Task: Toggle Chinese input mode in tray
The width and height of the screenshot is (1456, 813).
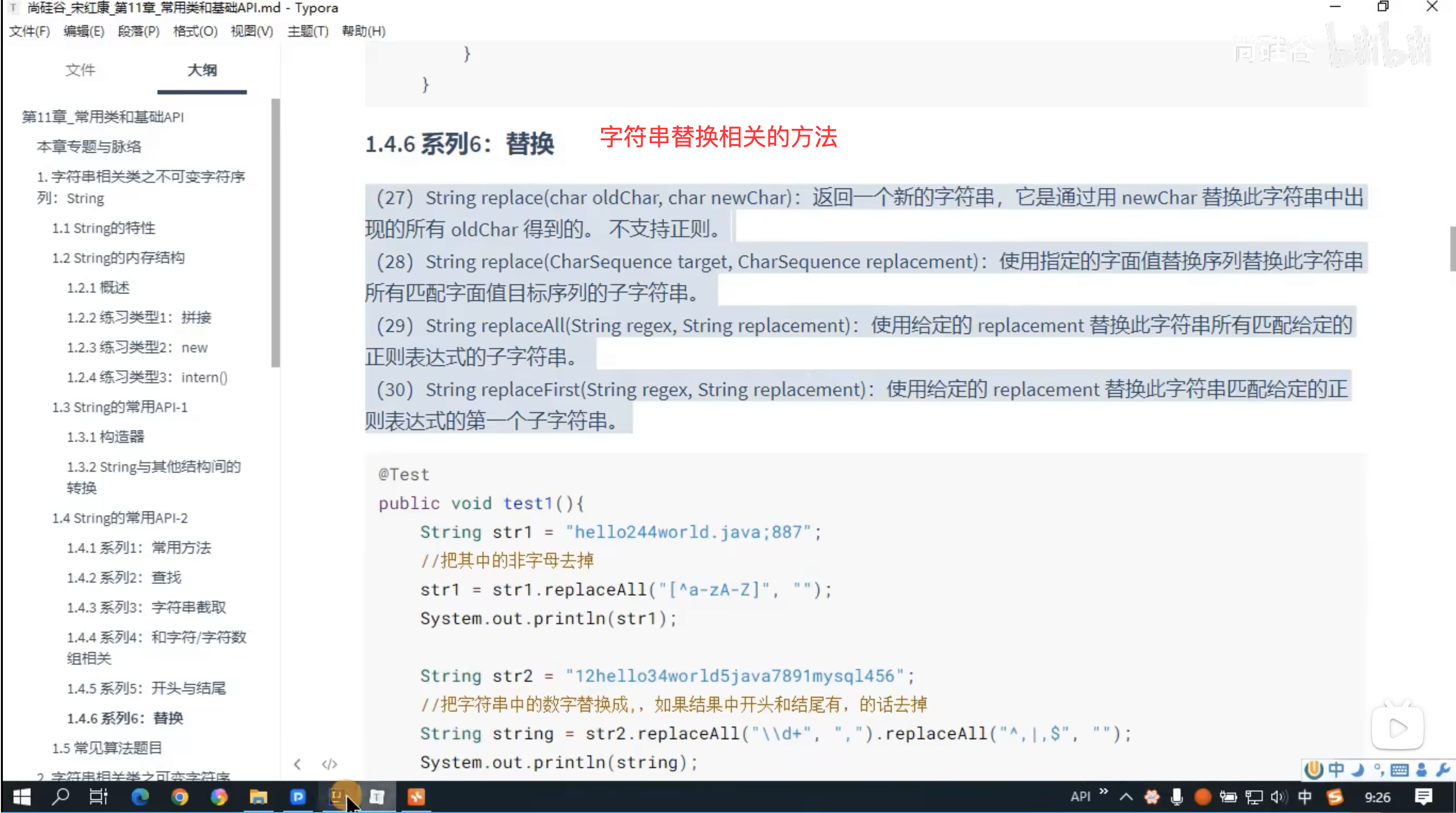Action: 1304,797
